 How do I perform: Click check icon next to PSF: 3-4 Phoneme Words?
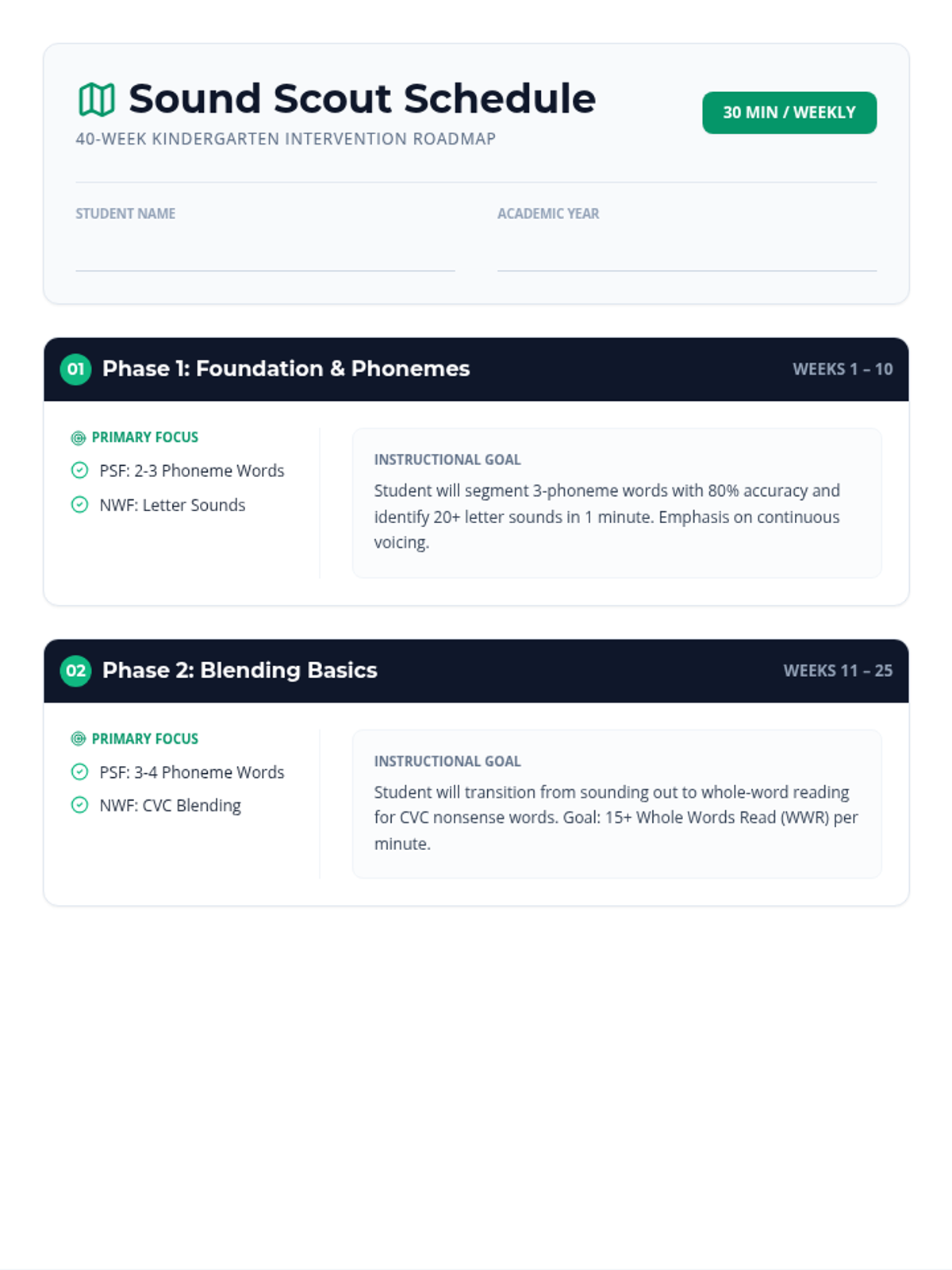click(x=79, y=772)
